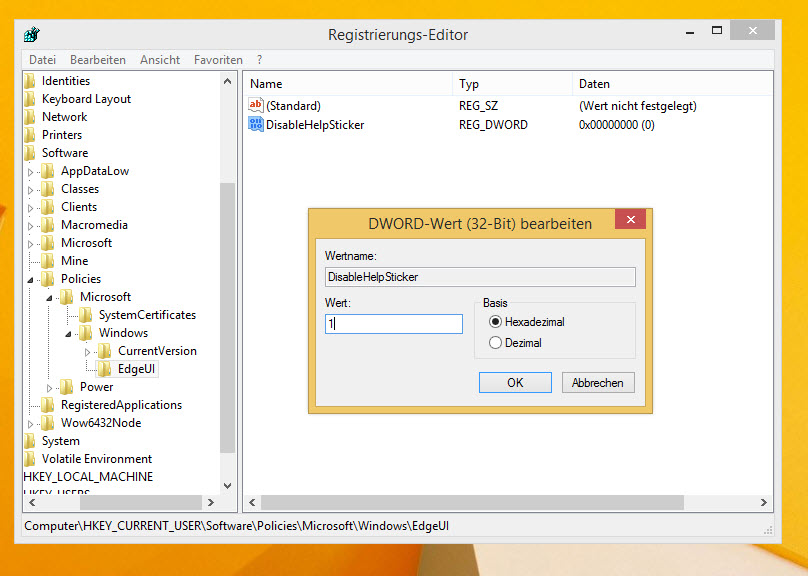Expand the Macromedia tree node
The width and height of the screenshot is (808, 576).
coord(30,226)
